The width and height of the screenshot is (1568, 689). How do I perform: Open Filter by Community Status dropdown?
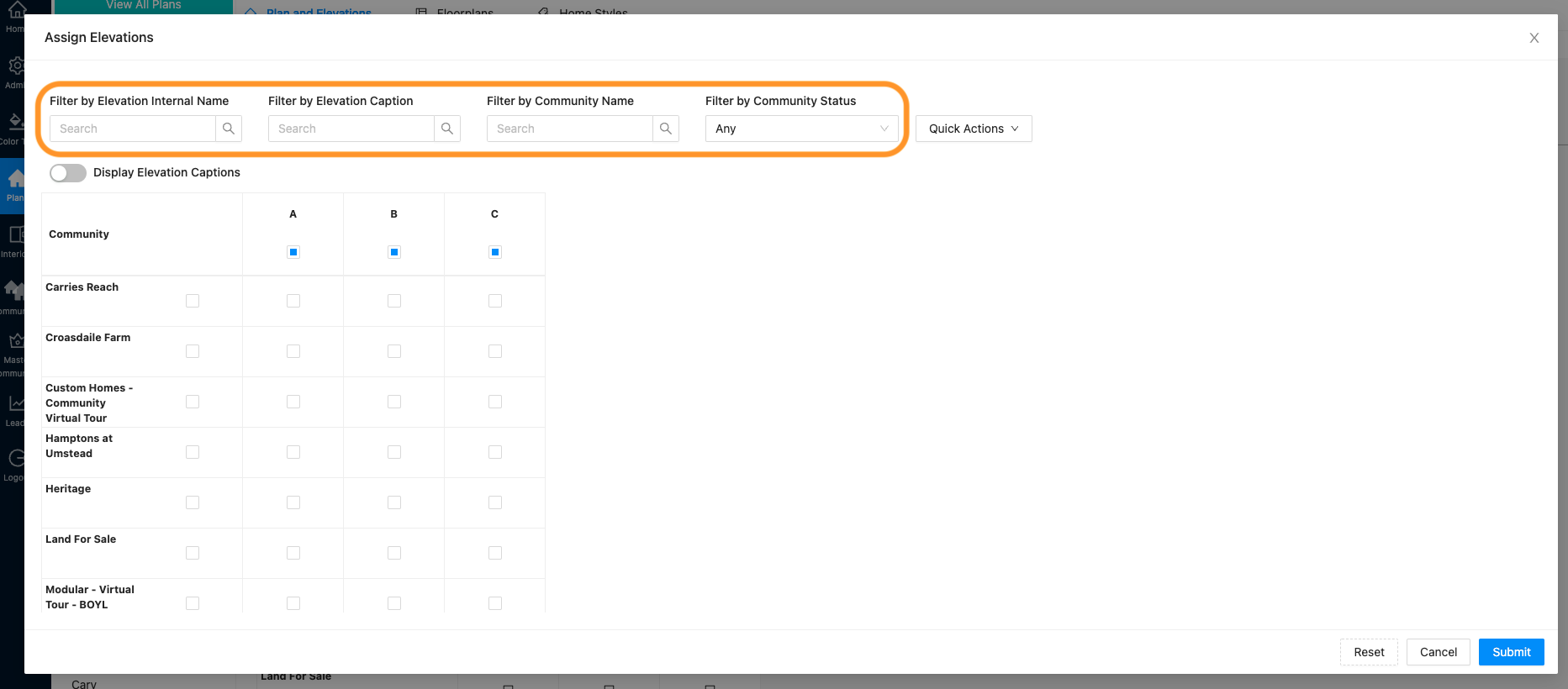(x=801, y=129)
